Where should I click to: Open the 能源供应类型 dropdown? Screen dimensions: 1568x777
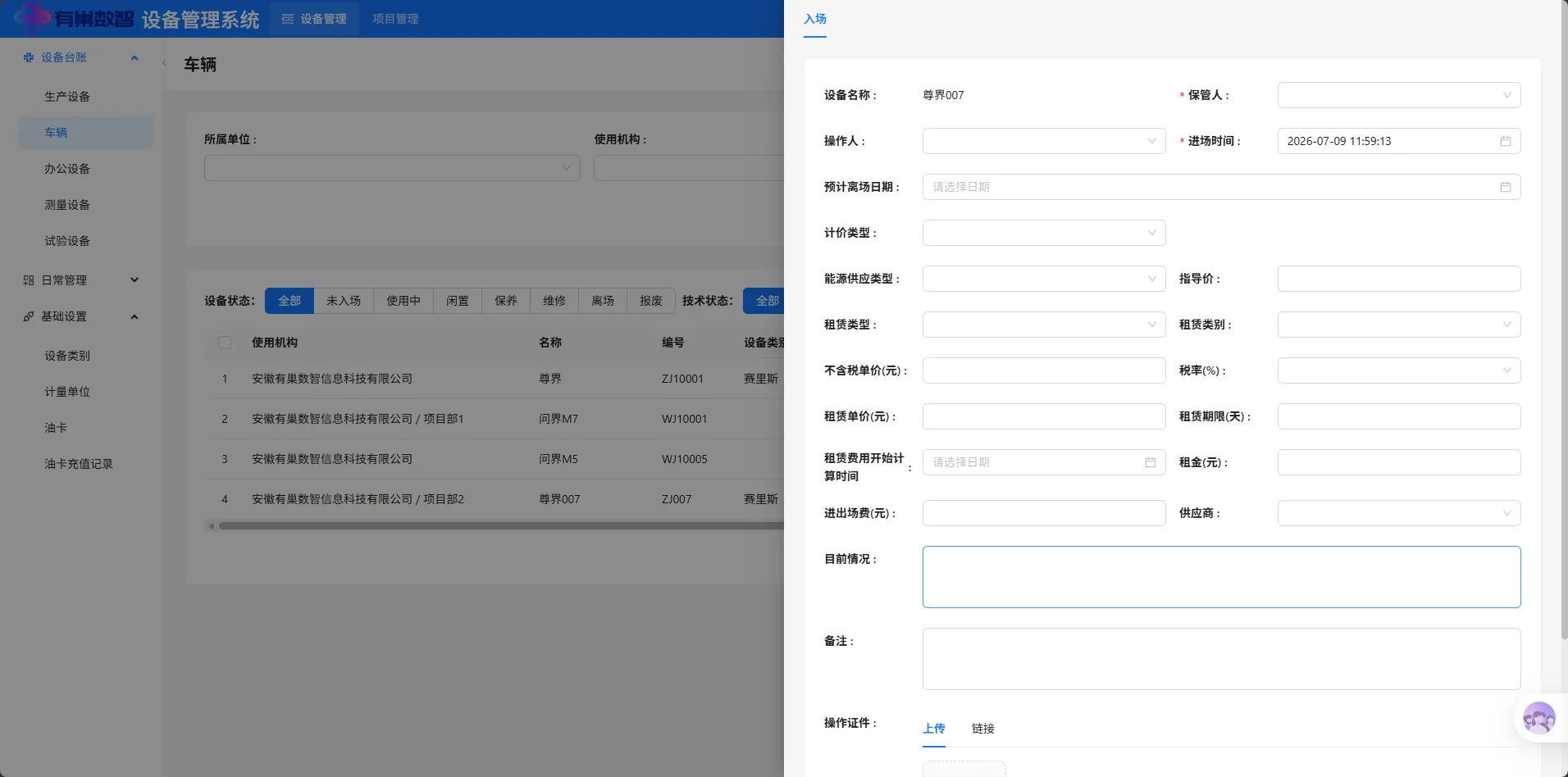pos(1043,279)
